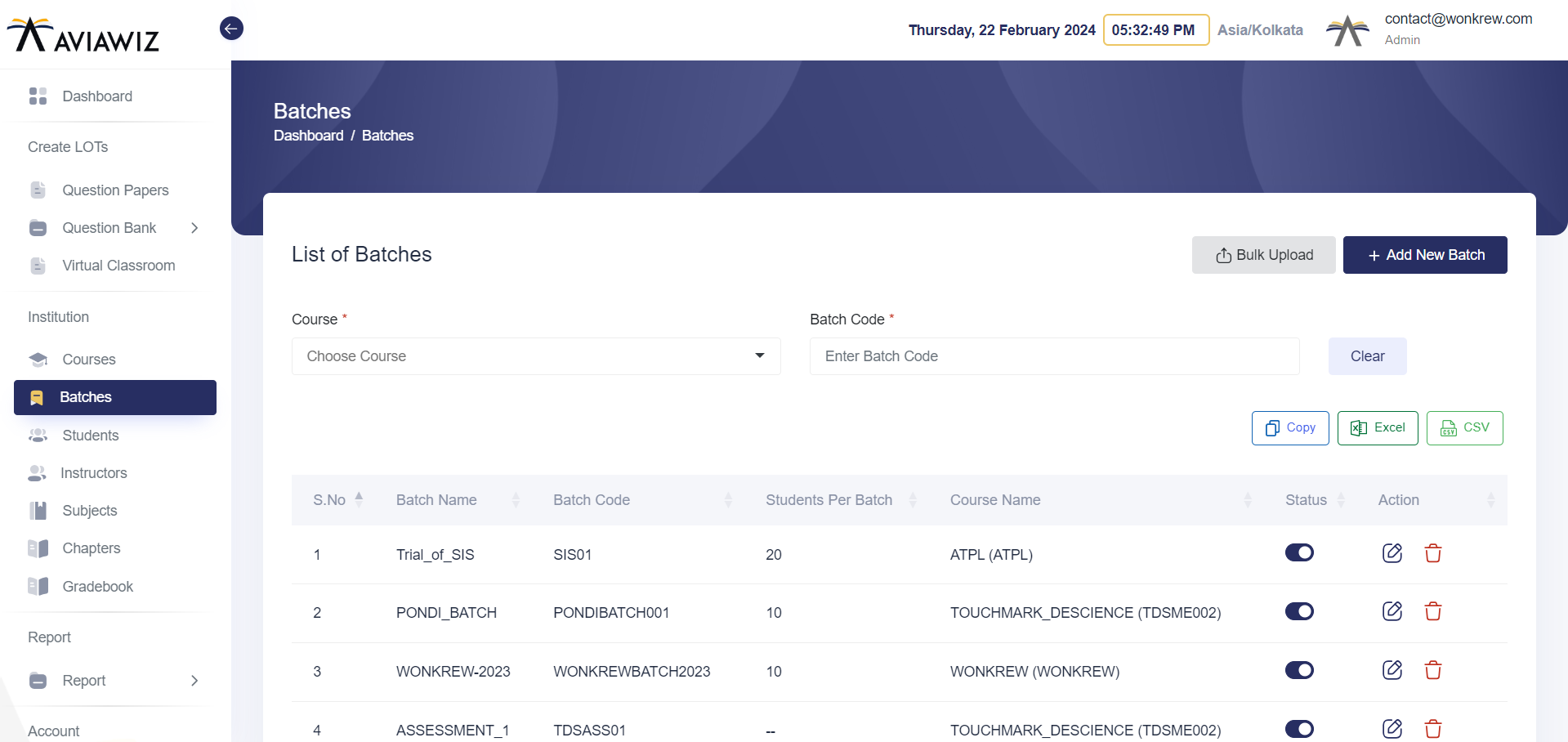Collapse sidebar with back arrow icon
This screenshot has height=742, width=1568.
(231, 29)
